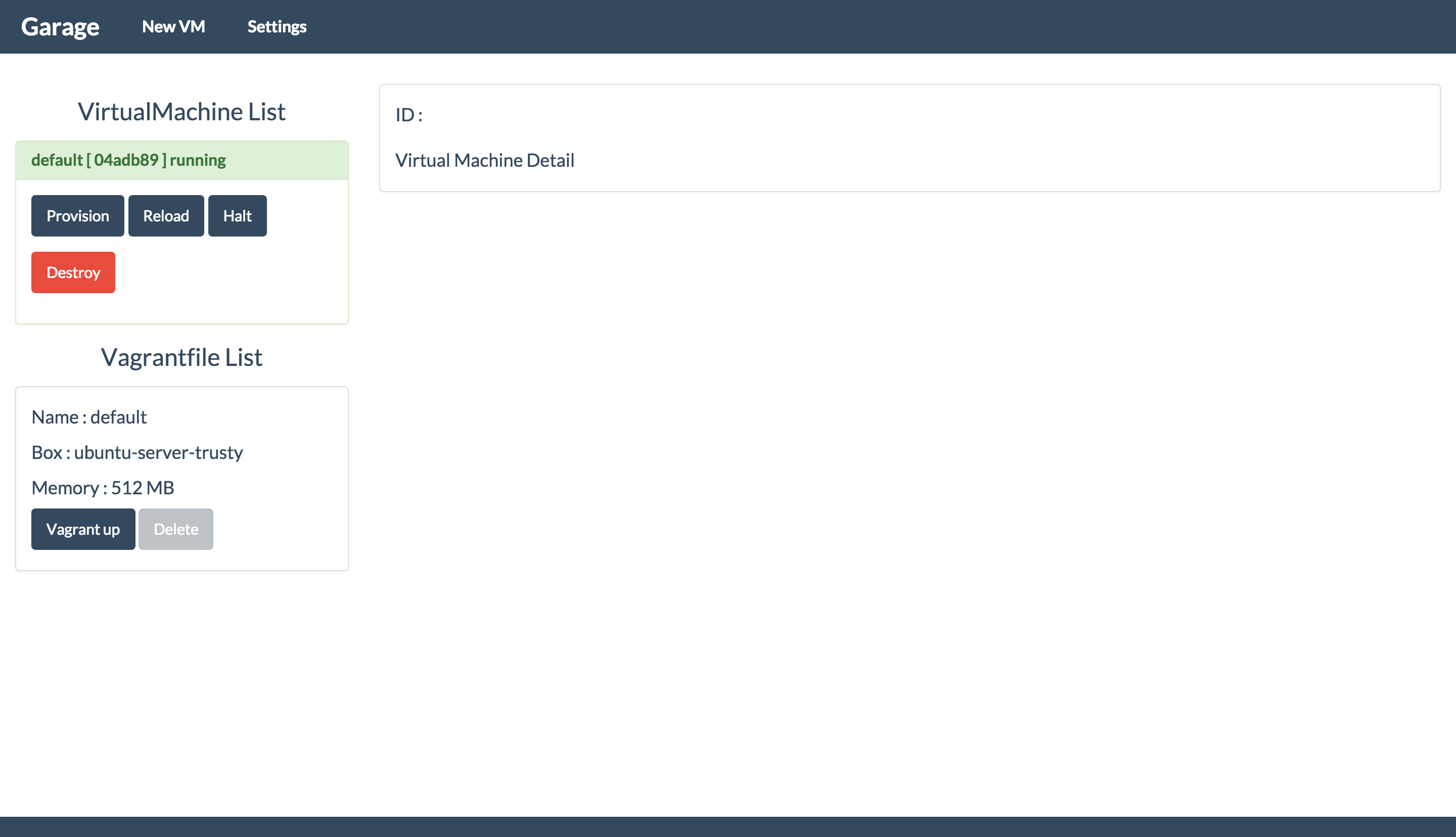Click Memory : 512 MB line

(102, 487)
